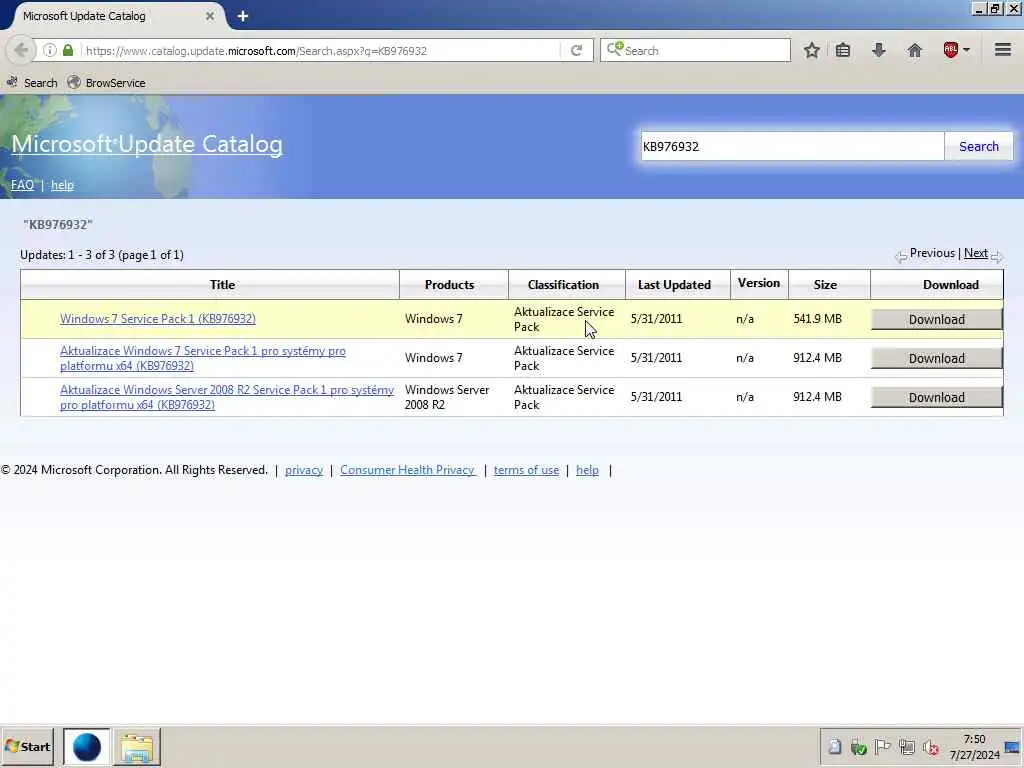Open the Firefox hamburger menu
The height and width of the screenshot is (768, 1024).
click(x=1003, y=50)
